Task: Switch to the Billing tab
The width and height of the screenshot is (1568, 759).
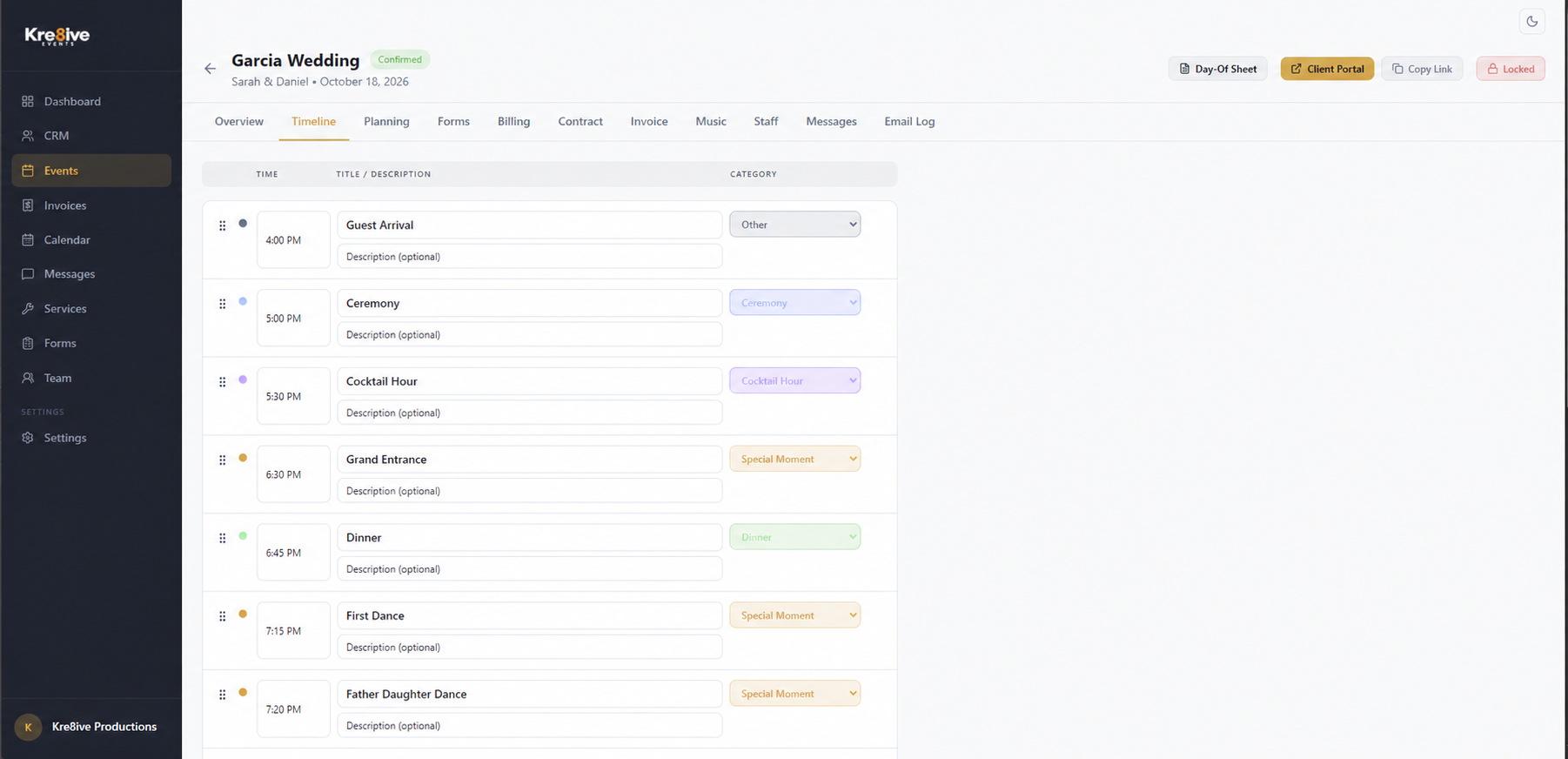Action: (x=513, y=122)
